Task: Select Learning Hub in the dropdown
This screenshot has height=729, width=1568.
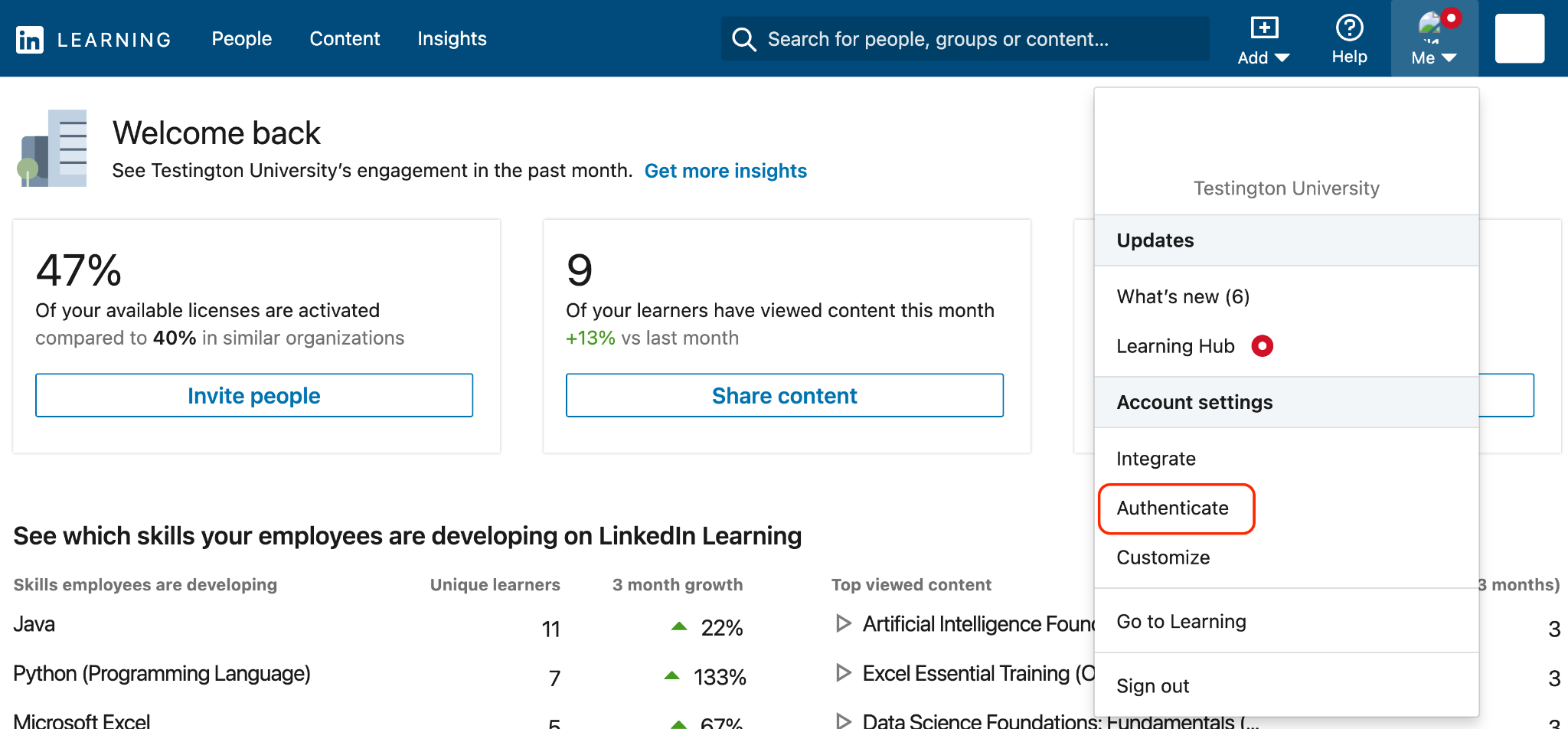Action: [1175, 346]
